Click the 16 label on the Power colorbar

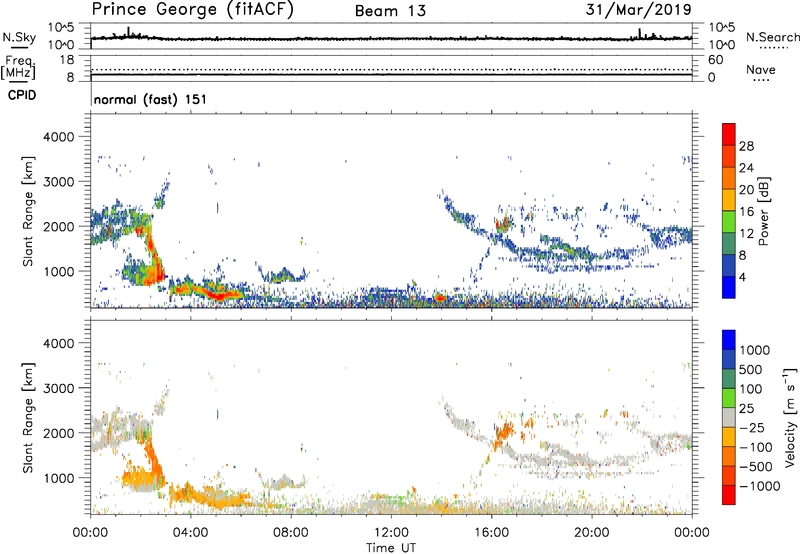coord(746,212)
